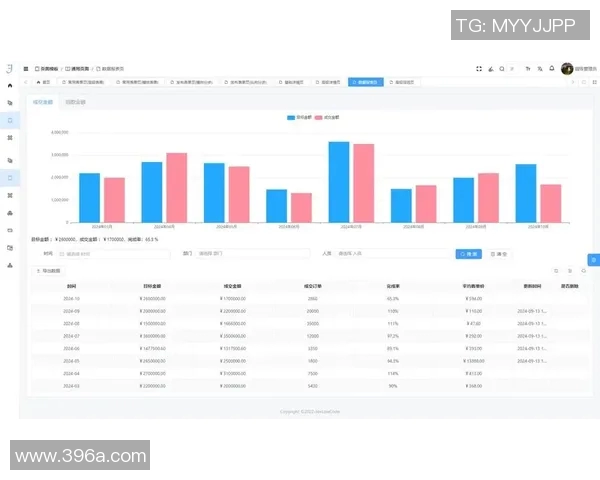Click the 重置 reset button

(497, 254)
